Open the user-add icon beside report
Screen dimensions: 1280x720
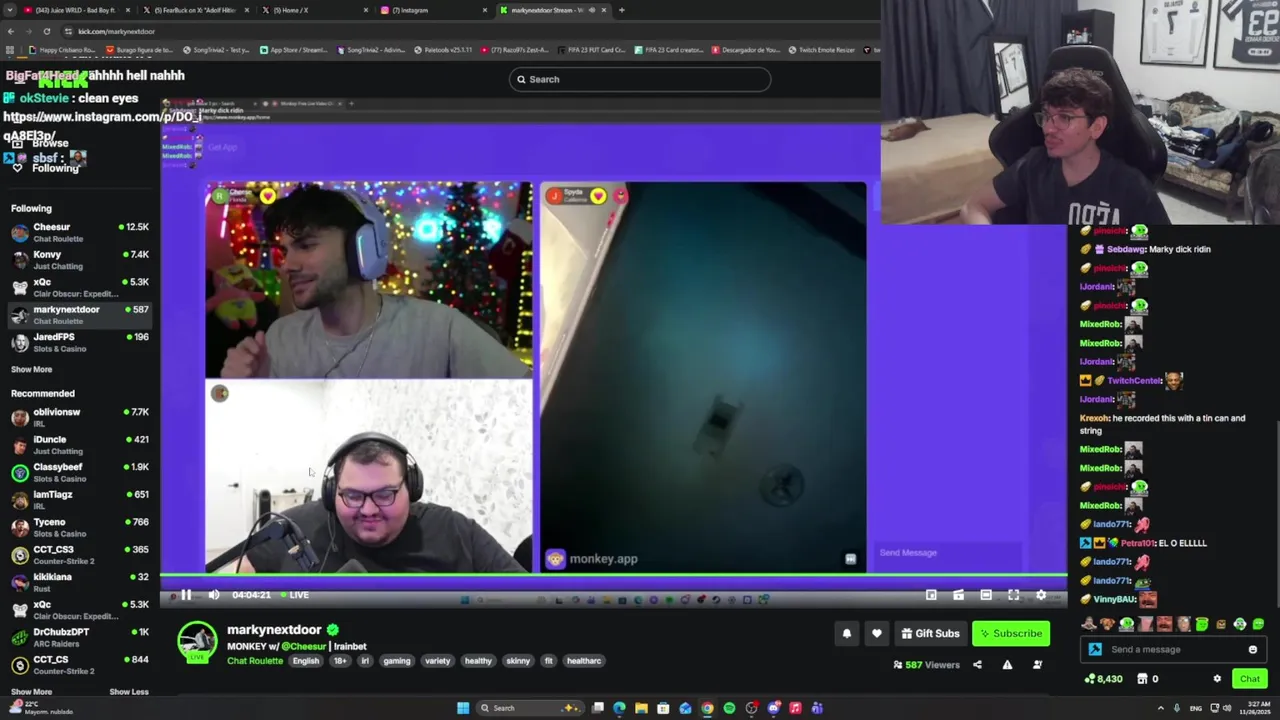tap(1037, 665)
